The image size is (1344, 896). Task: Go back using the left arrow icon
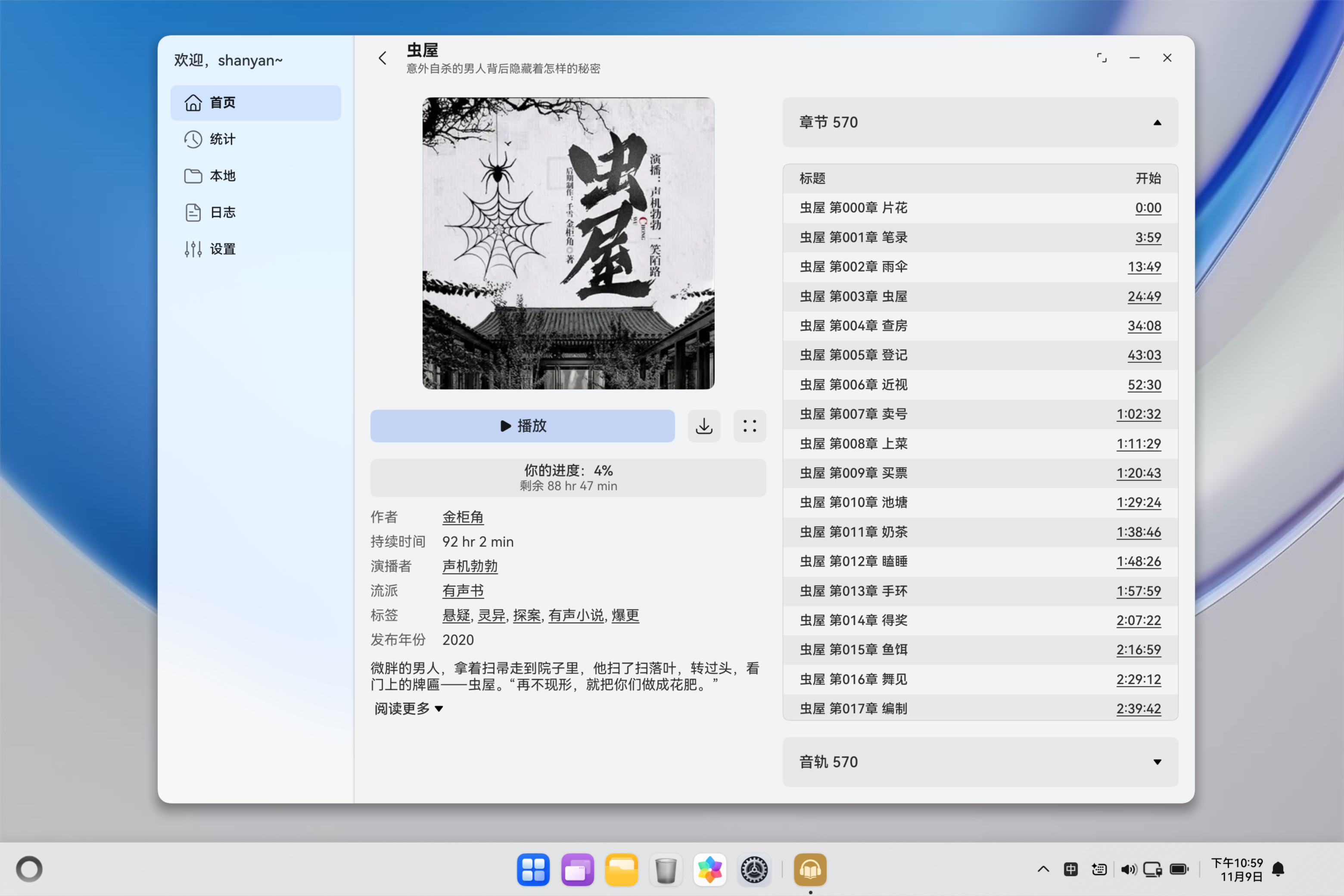coord(382,58)
